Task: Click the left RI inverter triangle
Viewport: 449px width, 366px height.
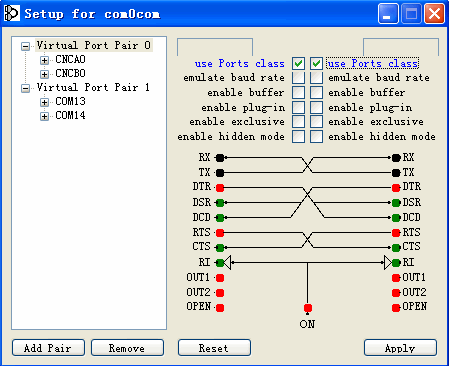Action: point(227,263)
